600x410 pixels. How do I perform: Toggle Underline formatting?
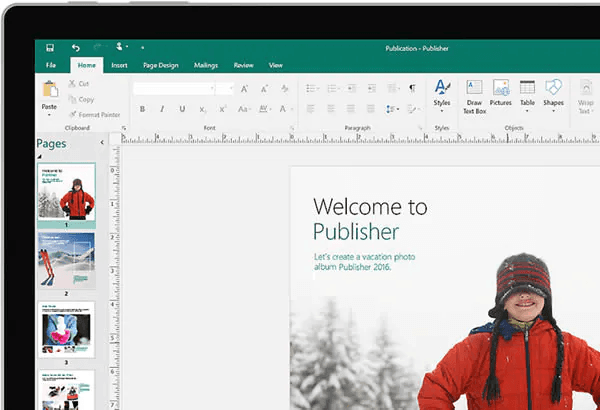click(182, 109)
